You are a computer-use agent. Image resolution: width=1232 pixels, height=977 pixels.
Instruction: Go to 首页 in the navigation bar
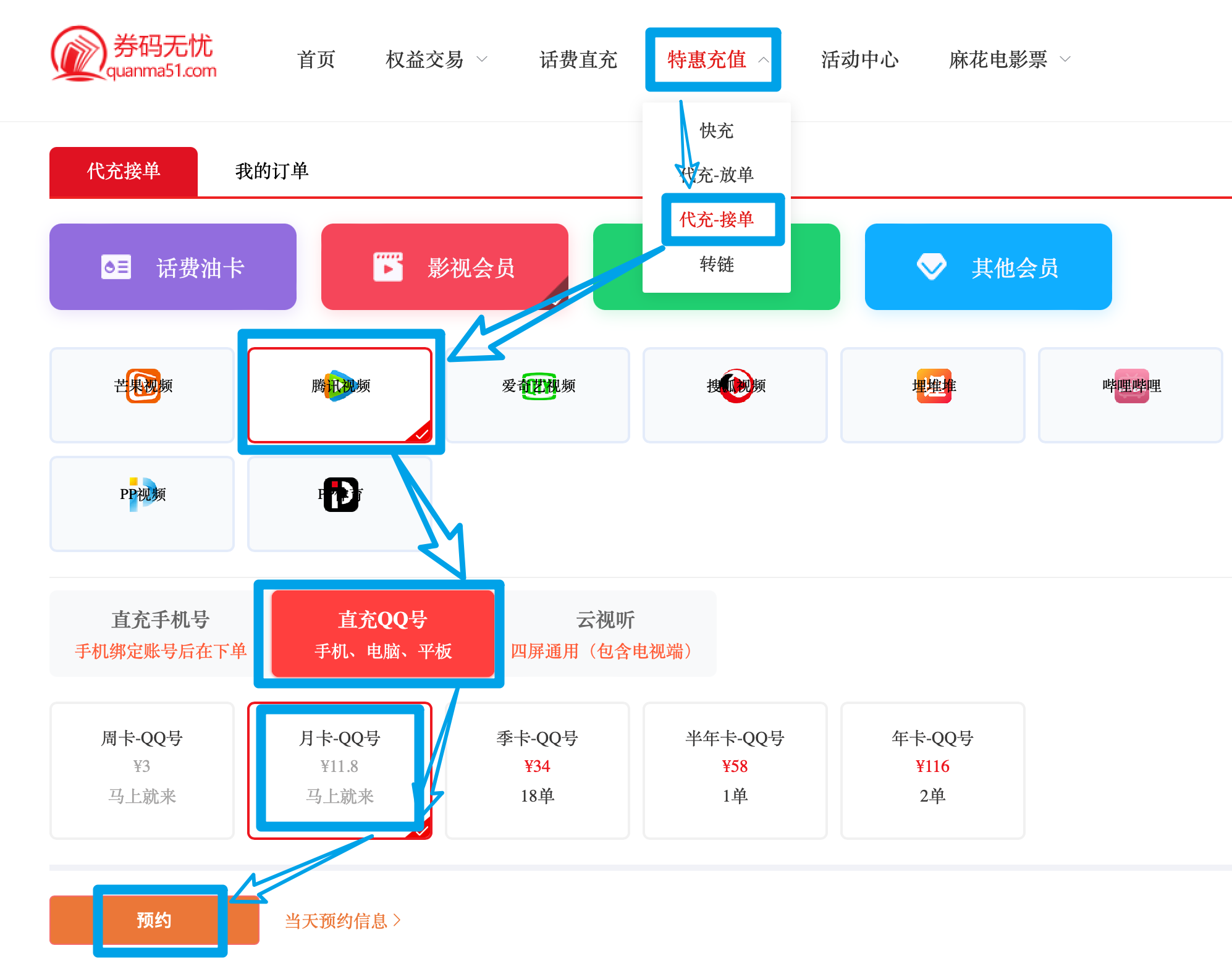tap(316, 60)
